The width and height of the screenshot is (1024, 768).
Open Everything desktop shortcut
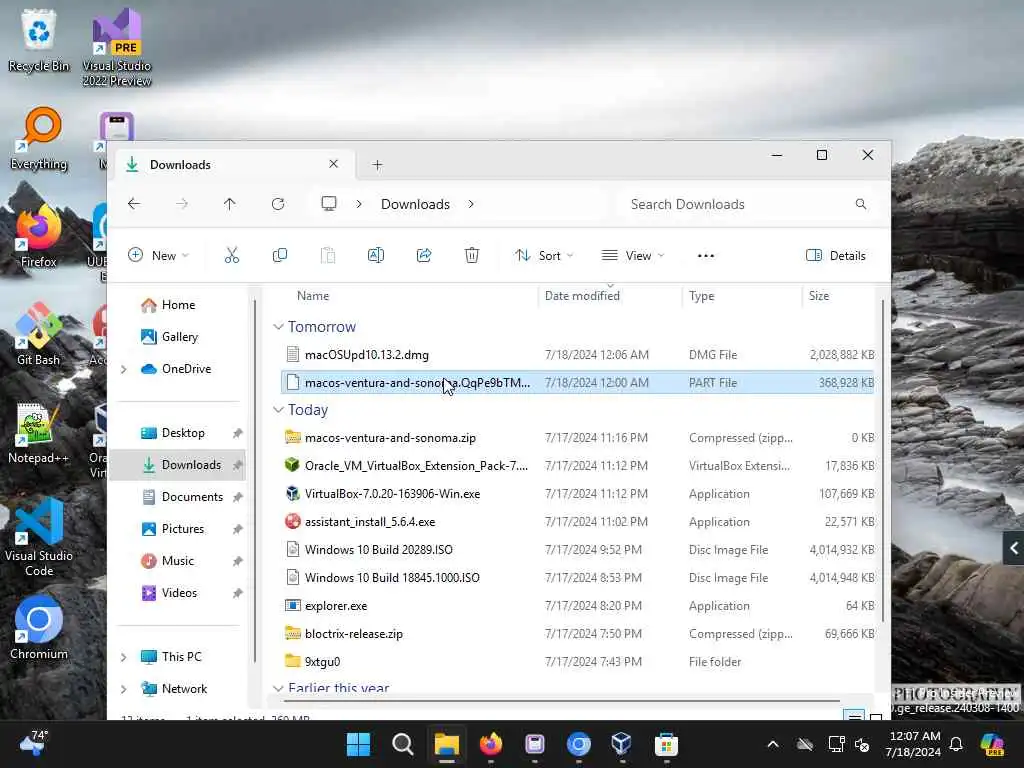(39, 138)
